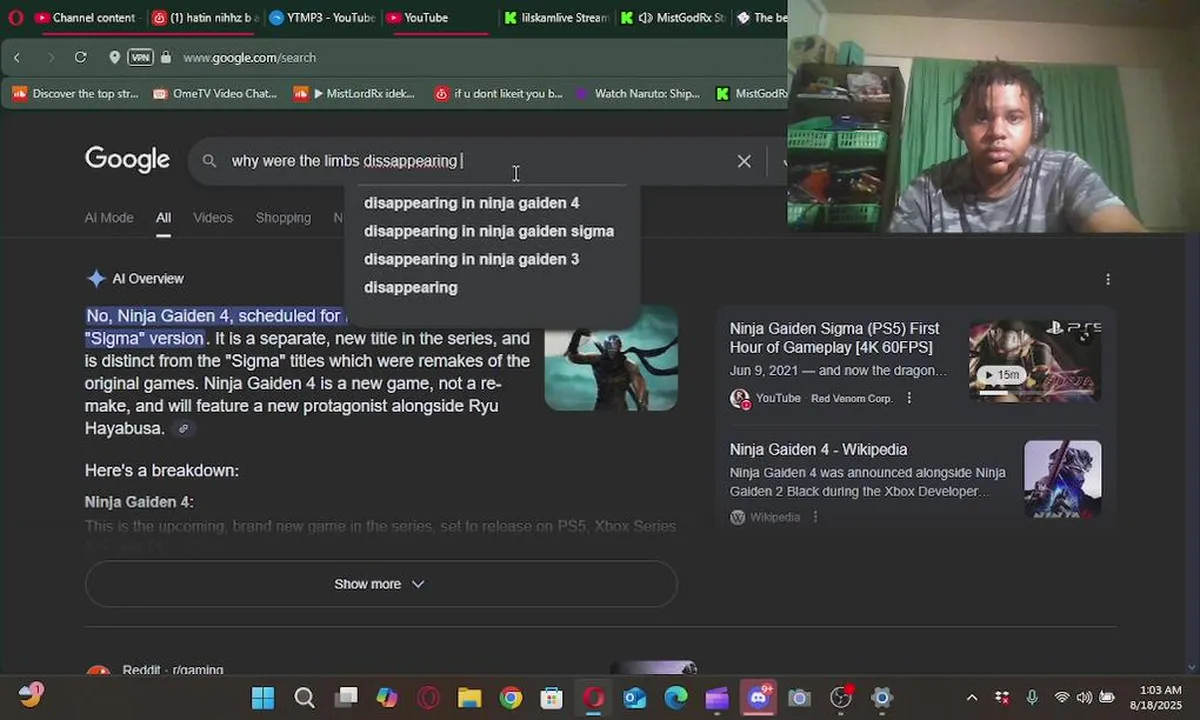Open Camera app from taskbar
This screenshot has width=1200, height=720.
[x=799, y=698]
